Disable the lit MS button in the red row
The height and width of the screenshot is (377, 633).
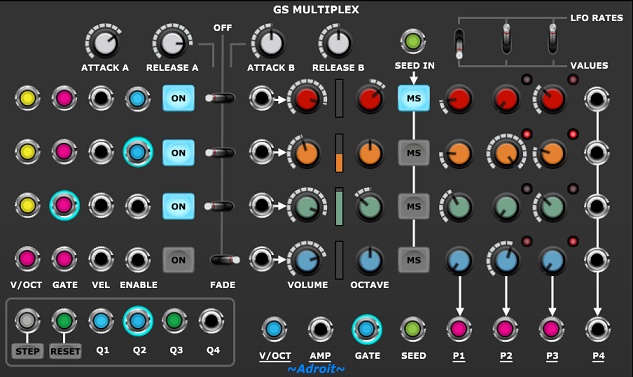414,98
